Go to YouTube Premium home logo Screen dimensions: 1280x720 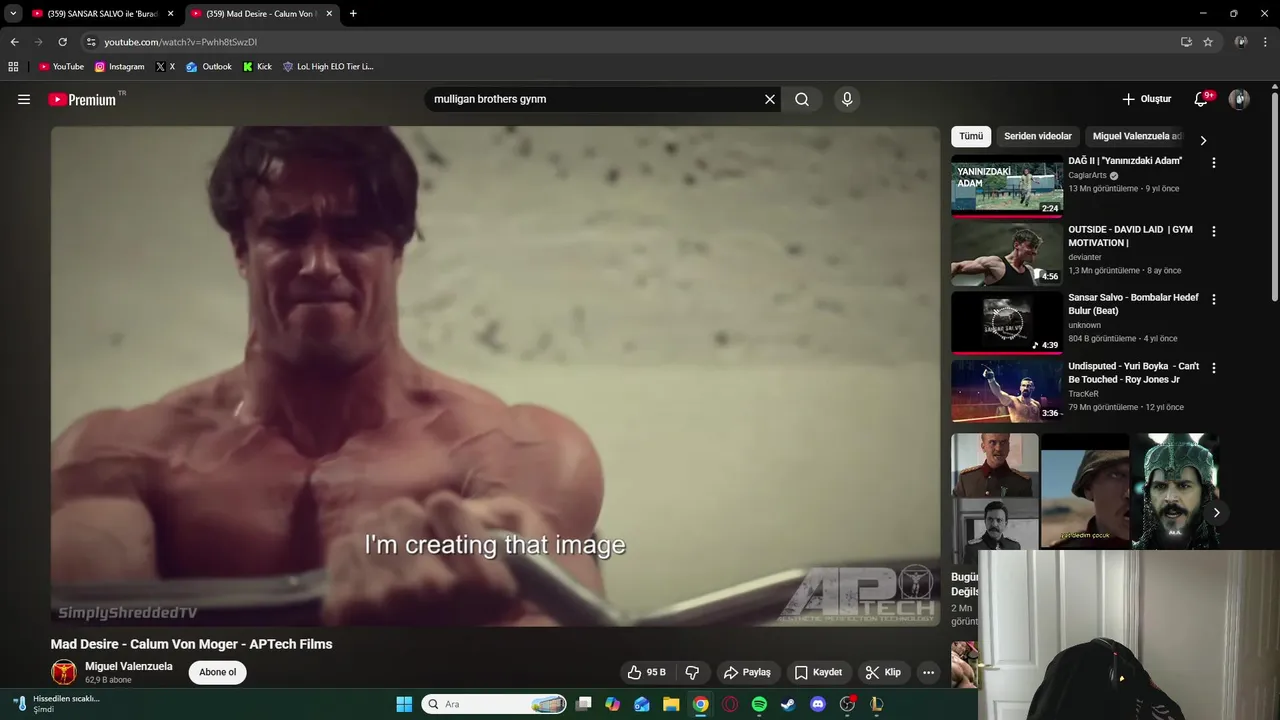(83, 99)
